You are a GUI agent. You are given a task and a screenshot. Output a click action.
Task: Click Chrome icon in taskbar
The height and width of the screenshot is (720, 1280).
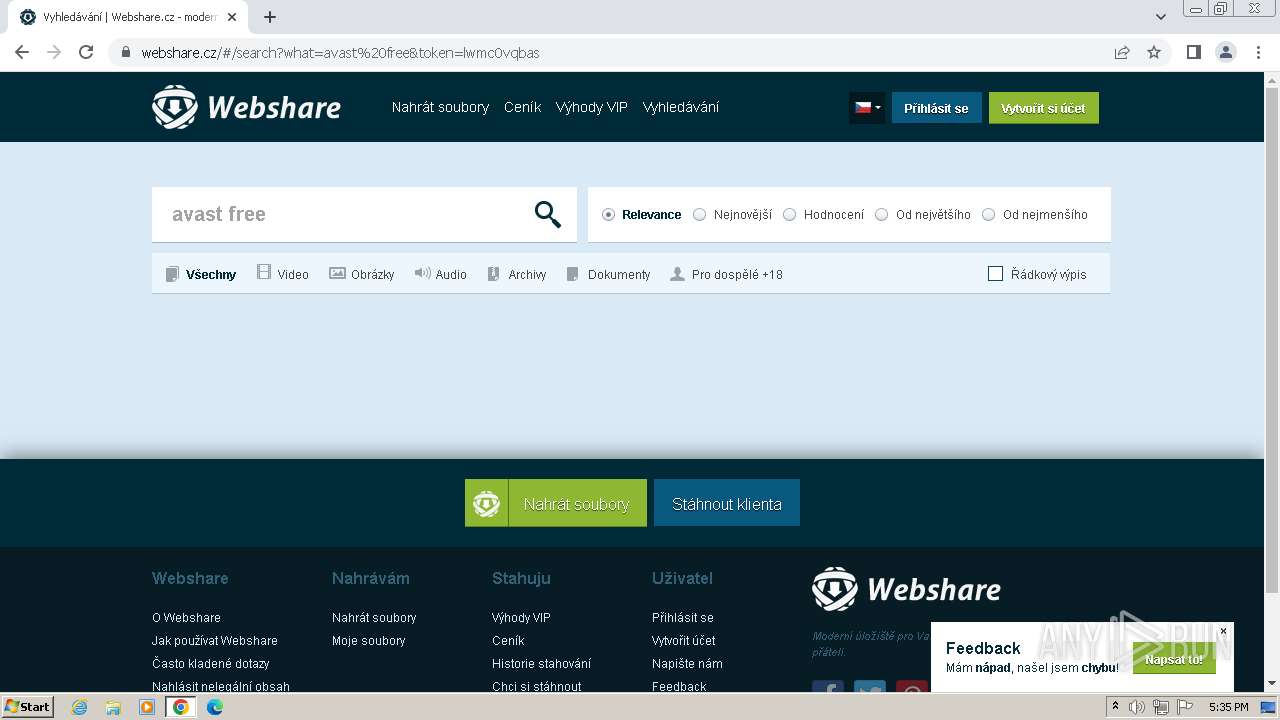point(181,707)
